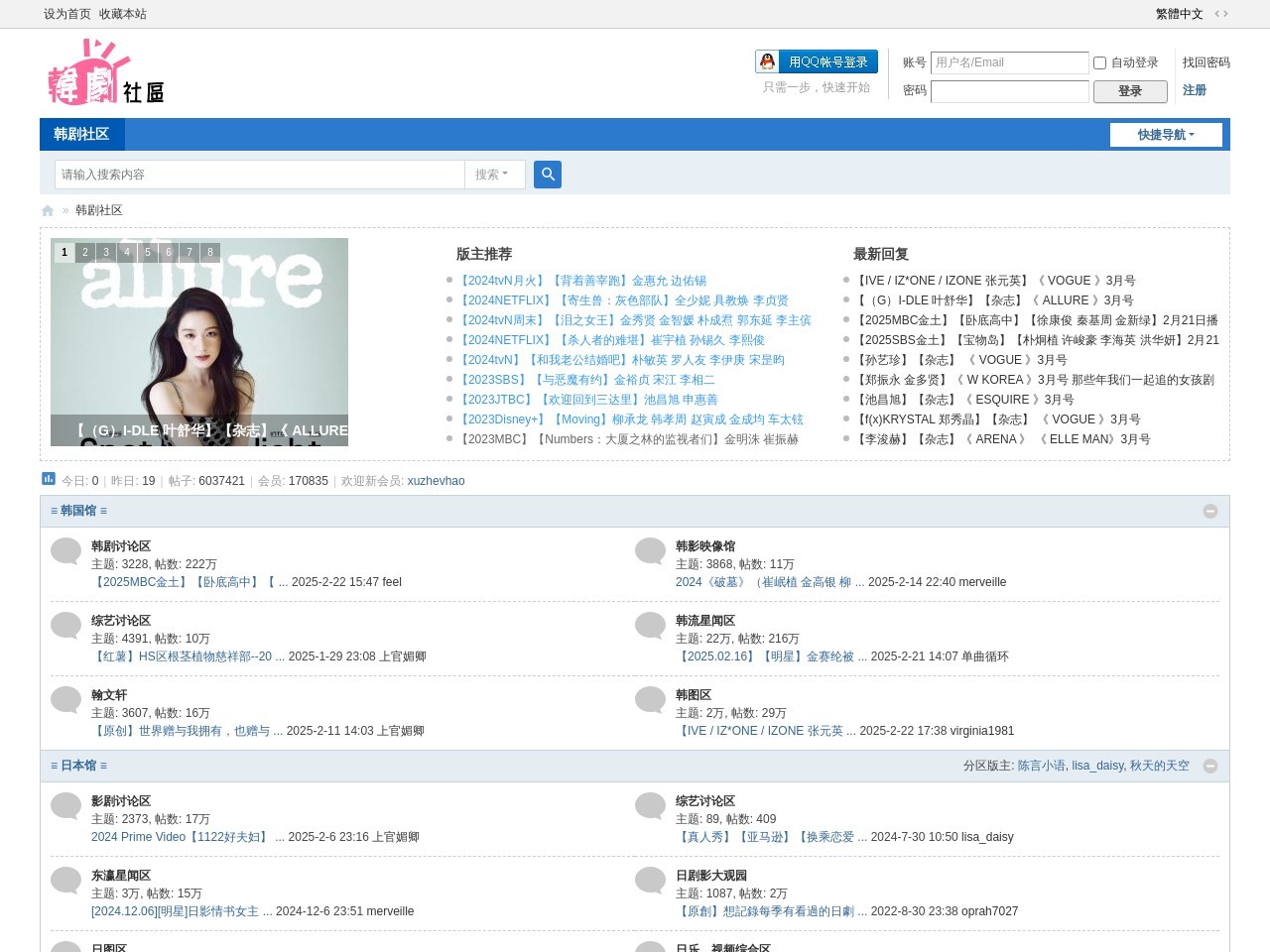This screenshot has height=952, width=1270.
Task: Open last post 【红薯】HS区根茎植物慈祥部
Action: 188,656
